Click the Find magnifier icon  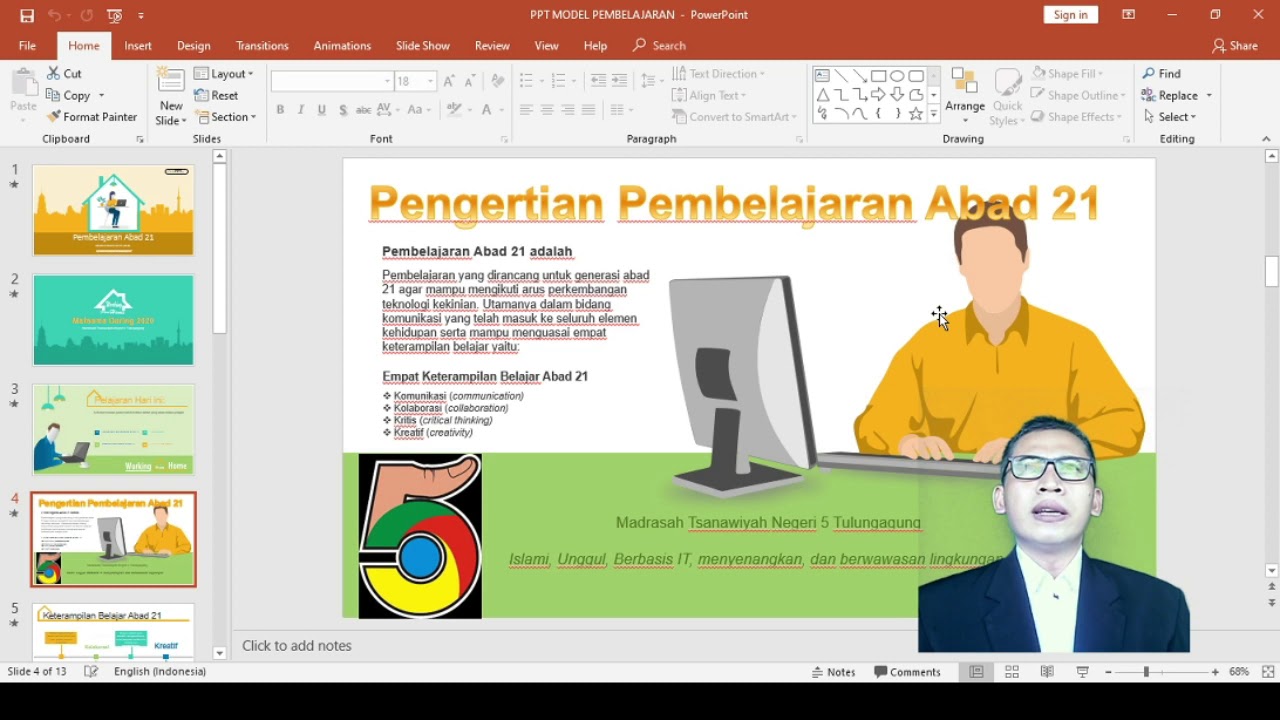(1149, 73)
